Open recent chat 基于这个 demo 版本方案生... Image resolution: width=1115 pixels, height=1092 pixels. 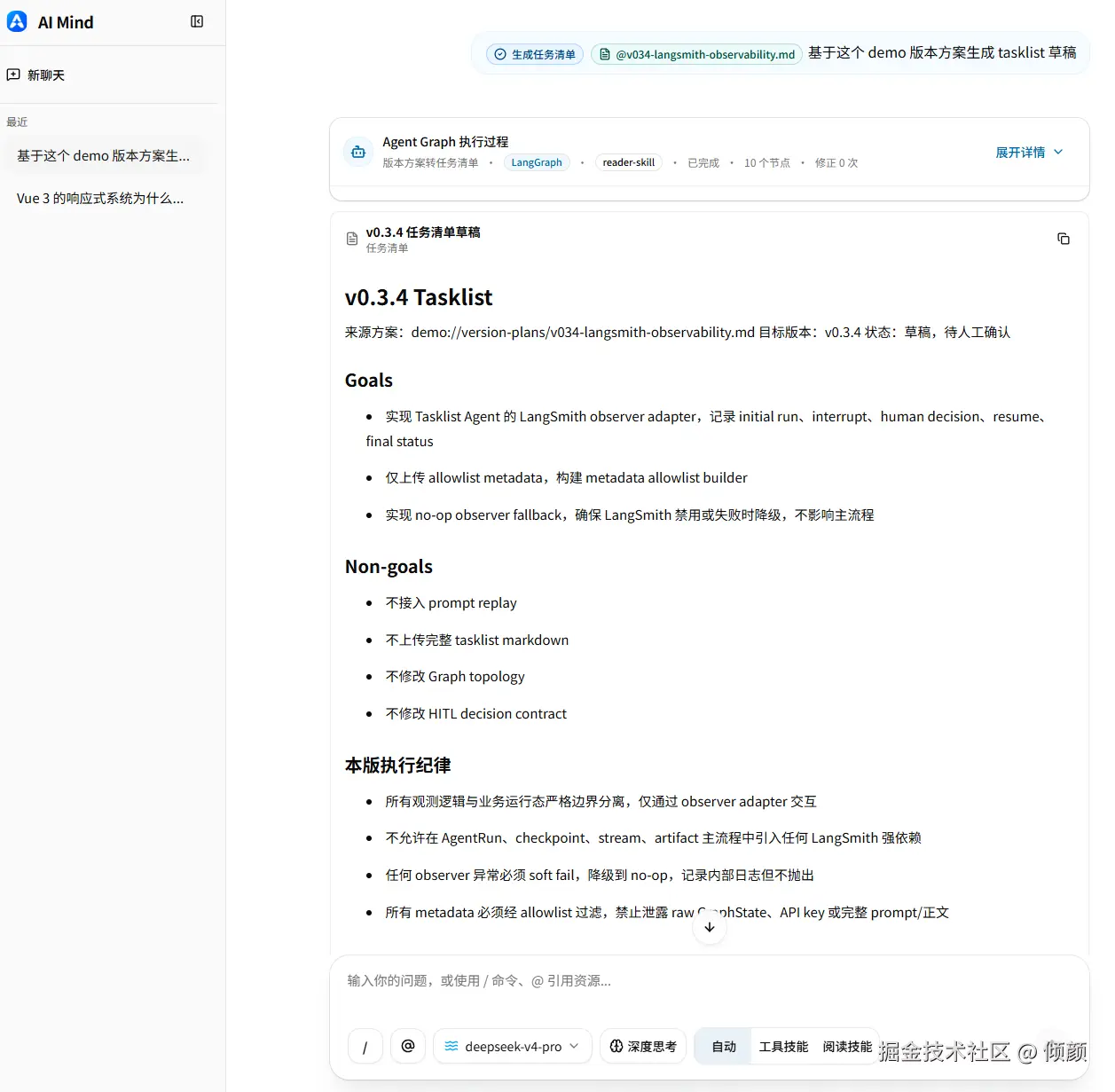click(104, 155)
